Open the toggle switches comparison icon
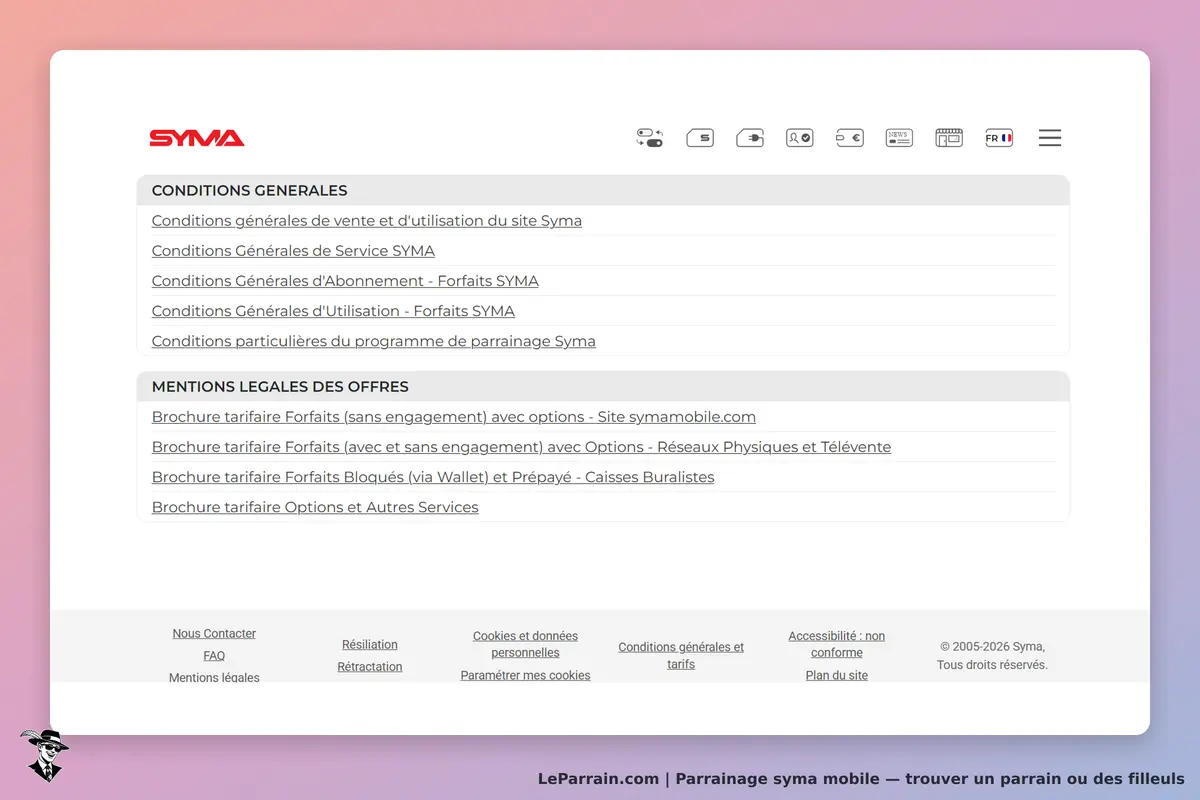Viewport: 1200px width, 800px height. 650,138
